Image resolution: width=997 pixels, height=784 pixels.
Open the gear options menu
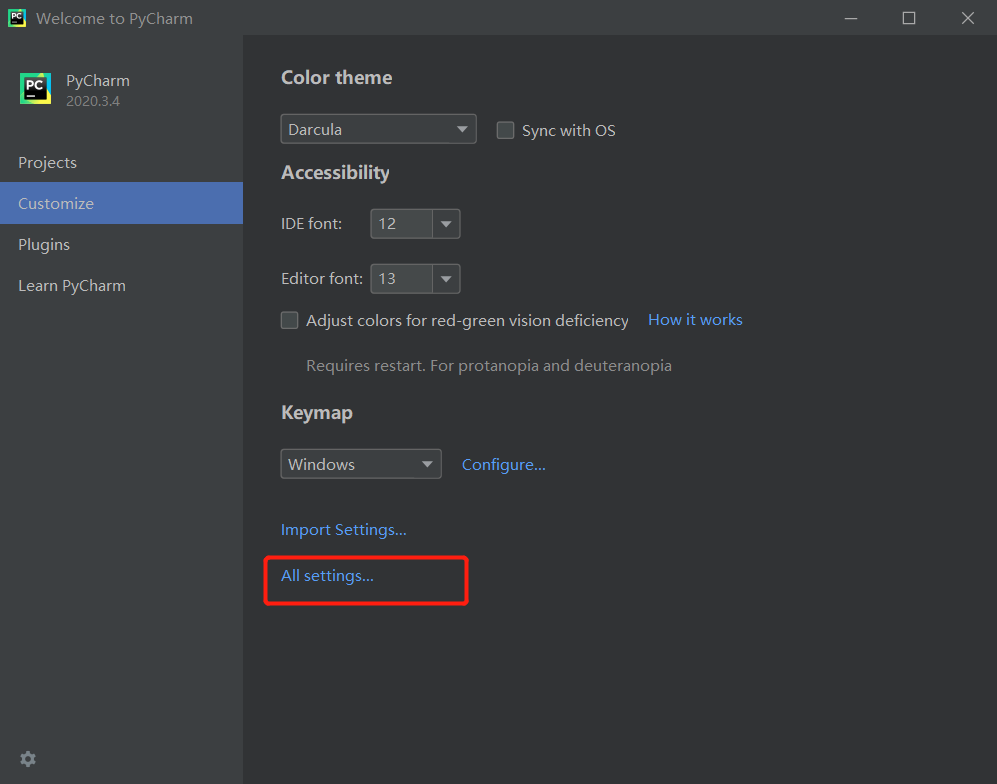(28, 759)
